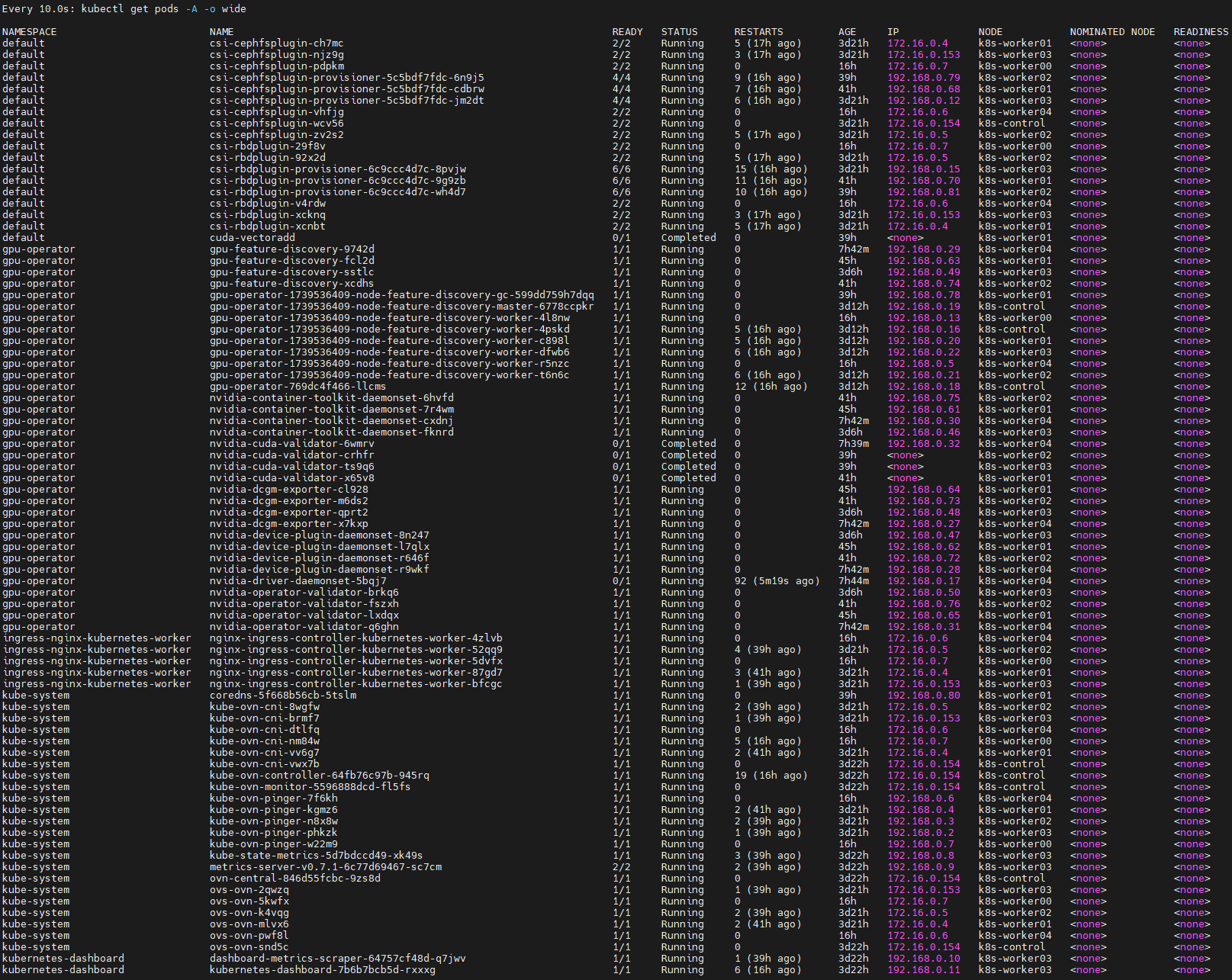This screenshot has height=980, width=1232.
Task: Click pod gpu-operator node-feature-discovery-master-6778ccpkr
Action: tap(401, 307)
